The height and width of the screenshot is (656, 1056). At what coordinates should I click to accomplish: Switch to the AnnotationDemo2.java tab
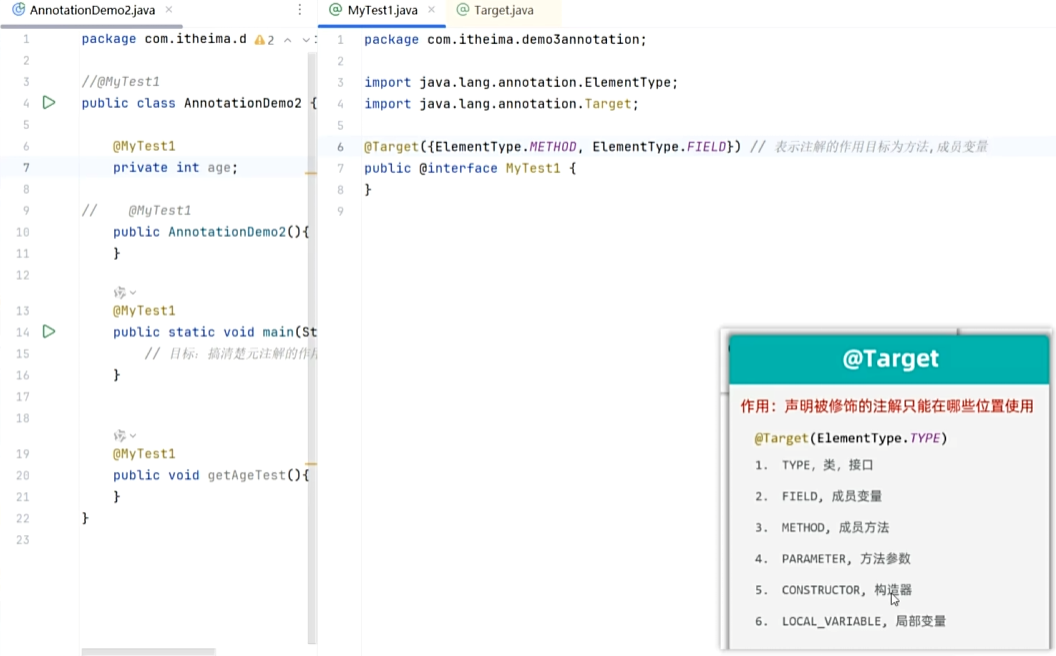point(92,10)
